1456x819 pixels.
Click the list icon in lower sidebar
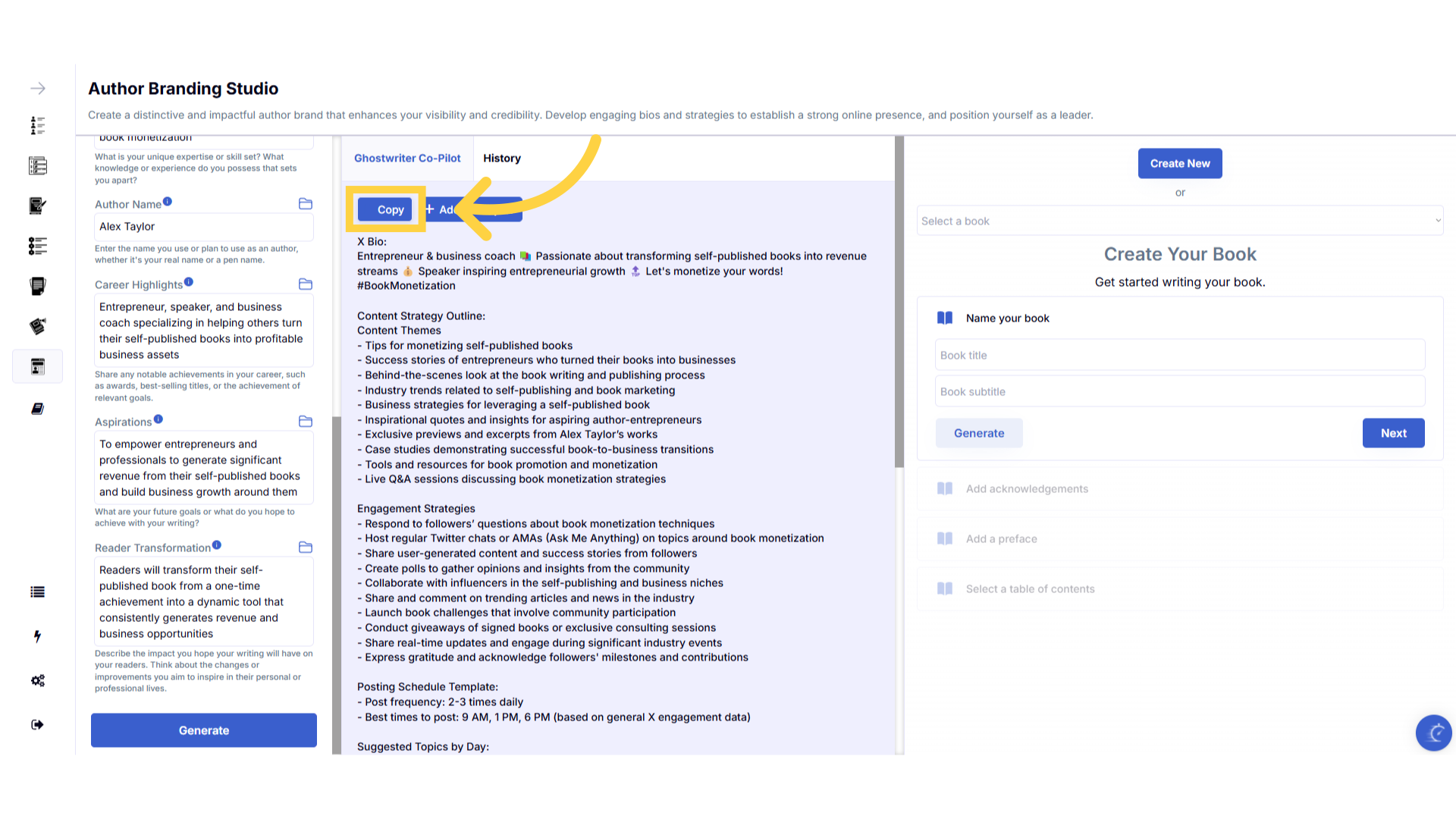37,592
